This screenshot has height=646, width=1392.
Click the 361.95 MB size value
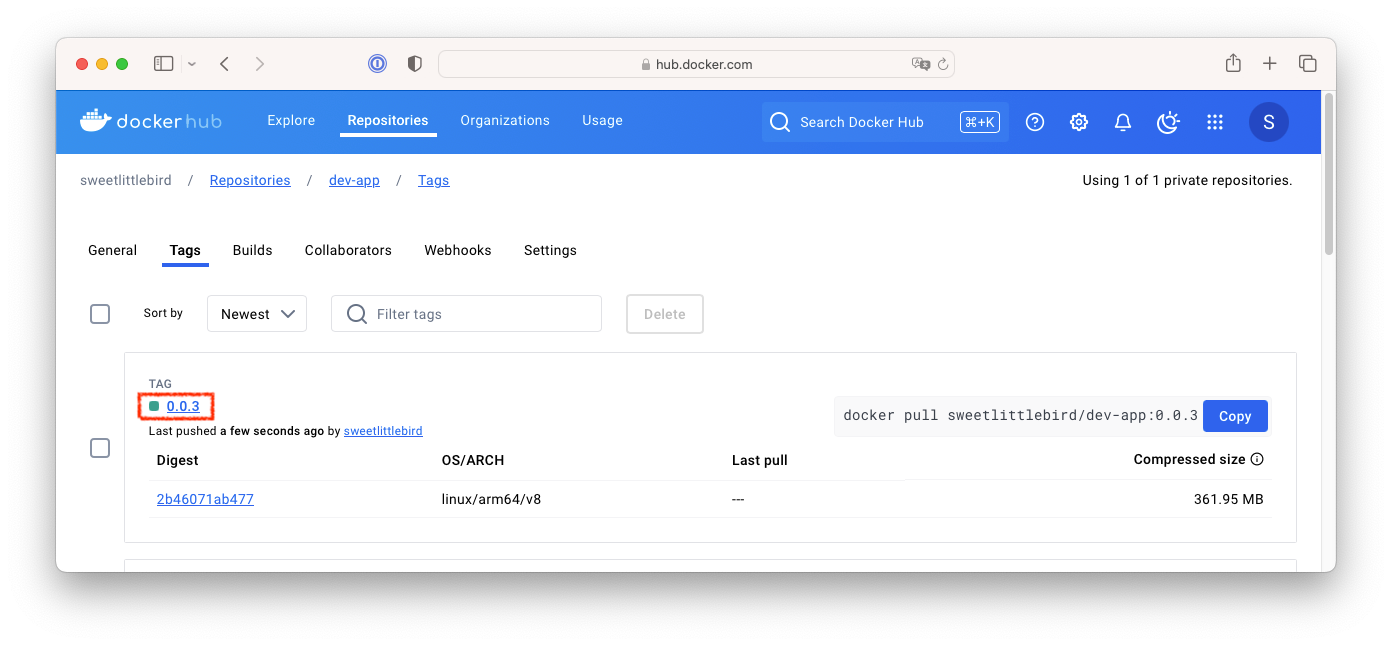point(1228,499)
